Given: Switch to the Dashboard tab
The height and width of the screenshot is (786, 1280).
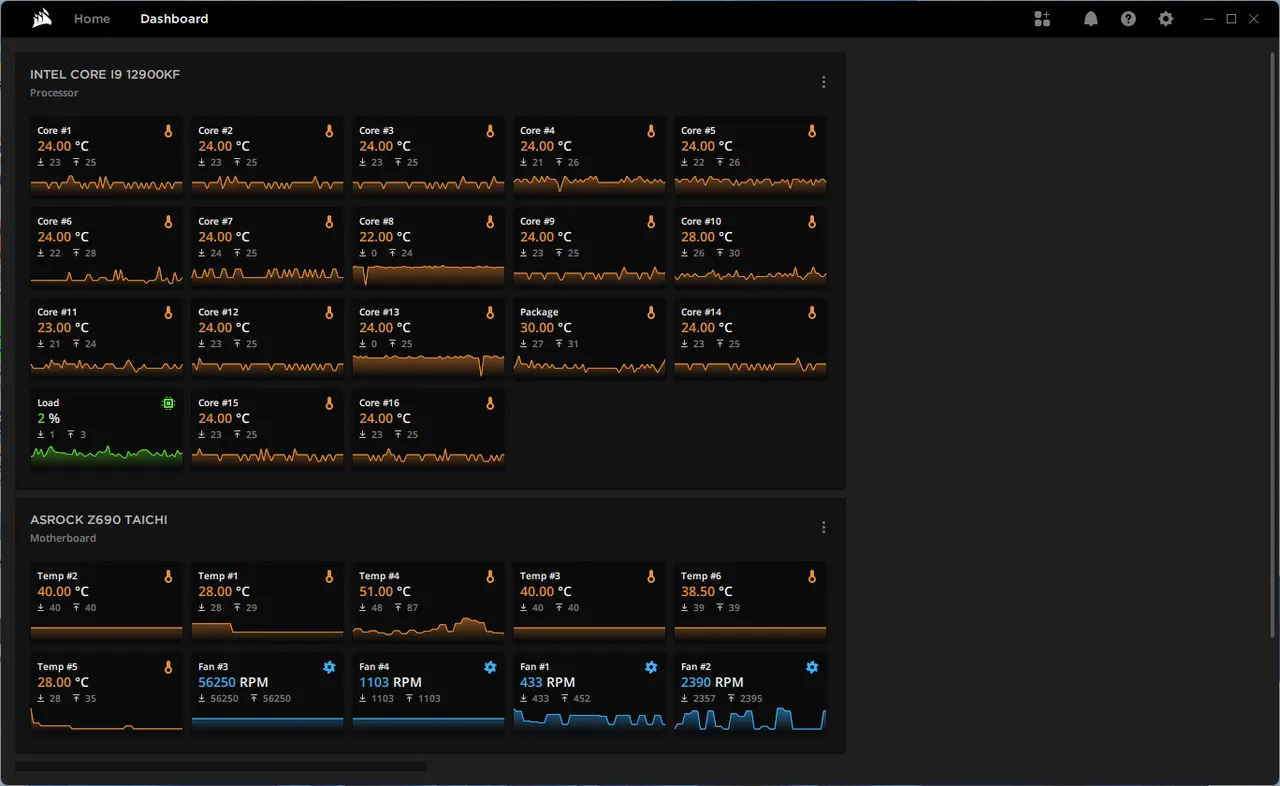Looking at the screenshot, I should 174,19.
